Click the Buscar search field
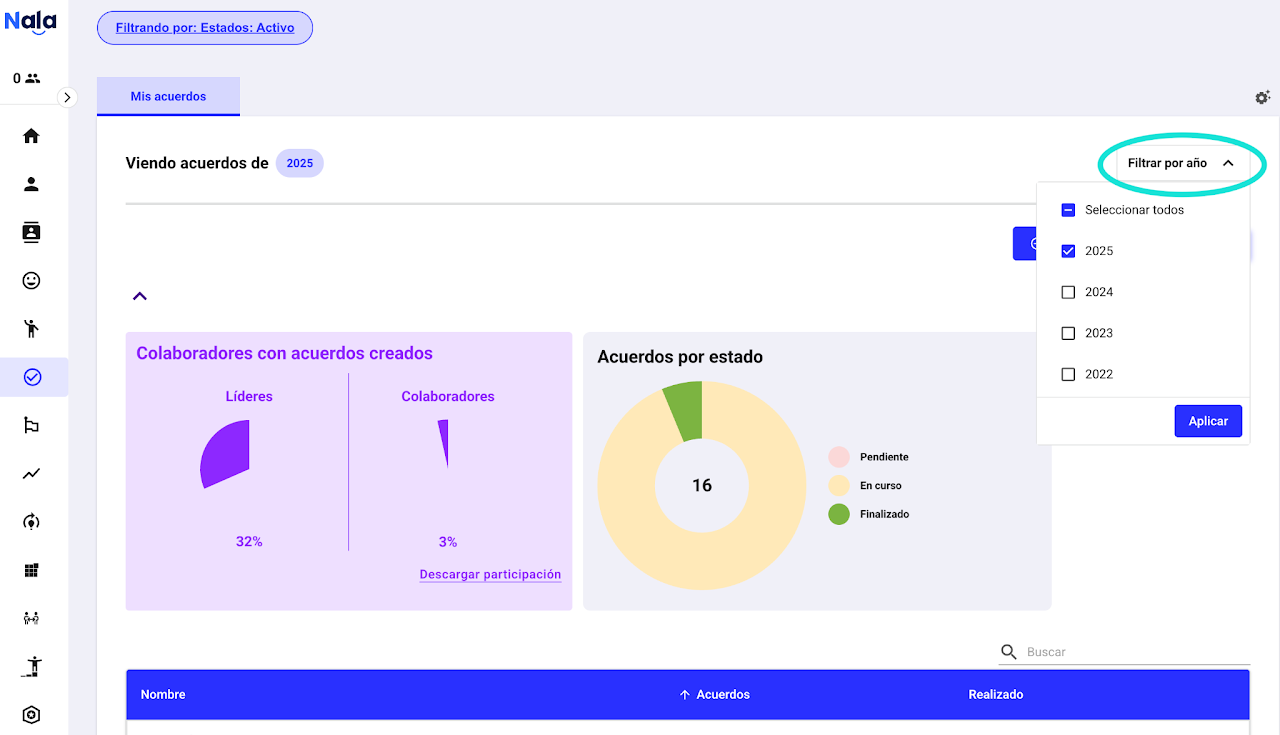This screenshot has width=1280, height=735. click(1135, 652)
